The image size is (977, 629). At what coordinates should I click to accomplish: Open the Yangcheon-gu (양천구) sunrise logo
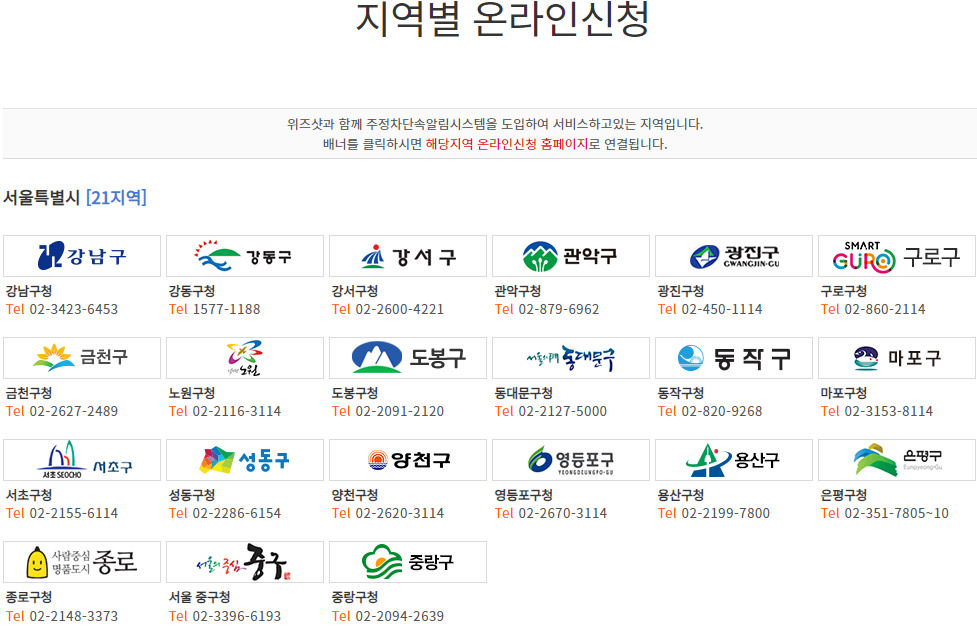[x=407, y=459]
